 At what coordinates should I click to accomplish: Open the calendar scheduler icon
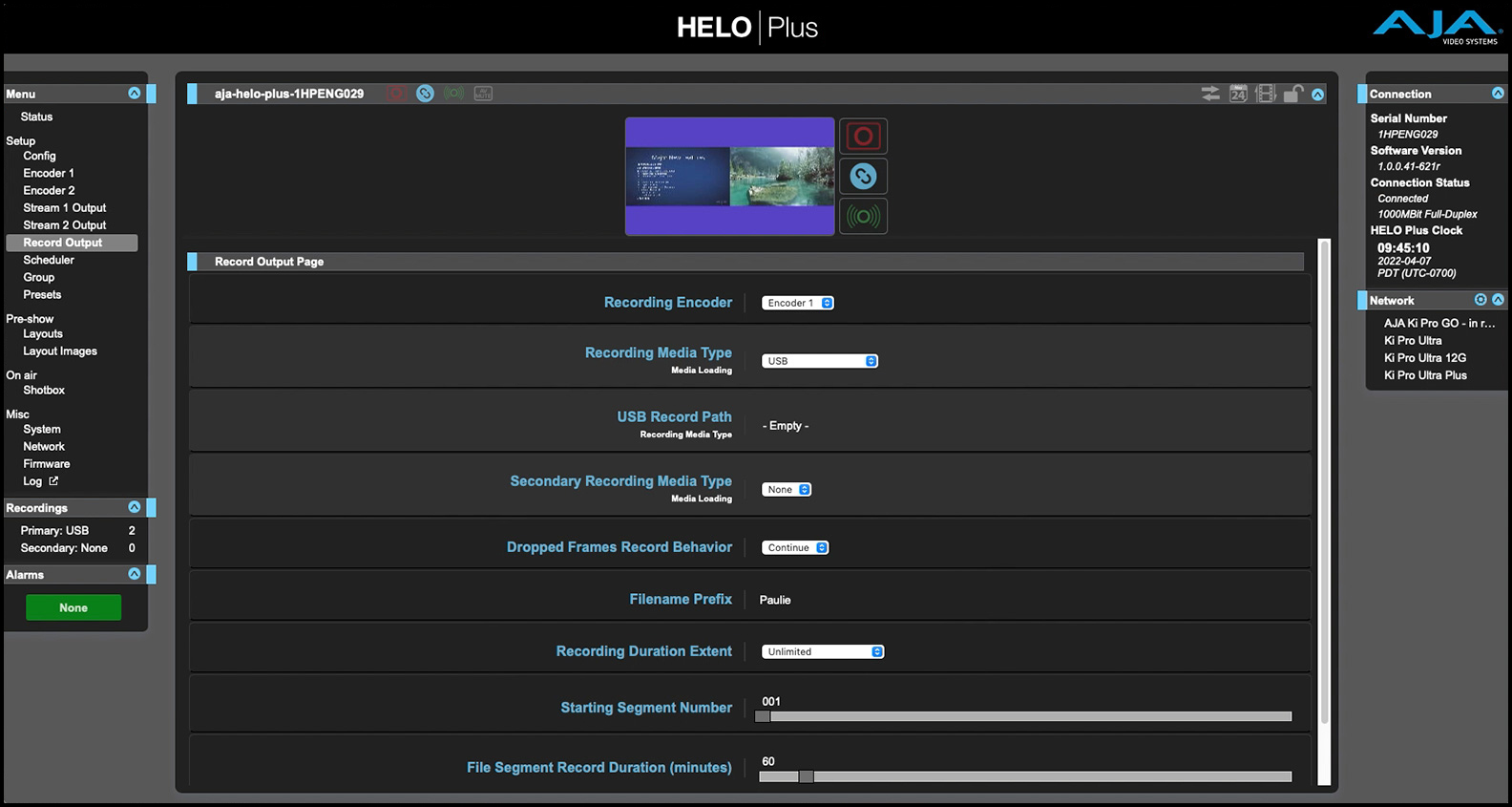(1238, 94)
